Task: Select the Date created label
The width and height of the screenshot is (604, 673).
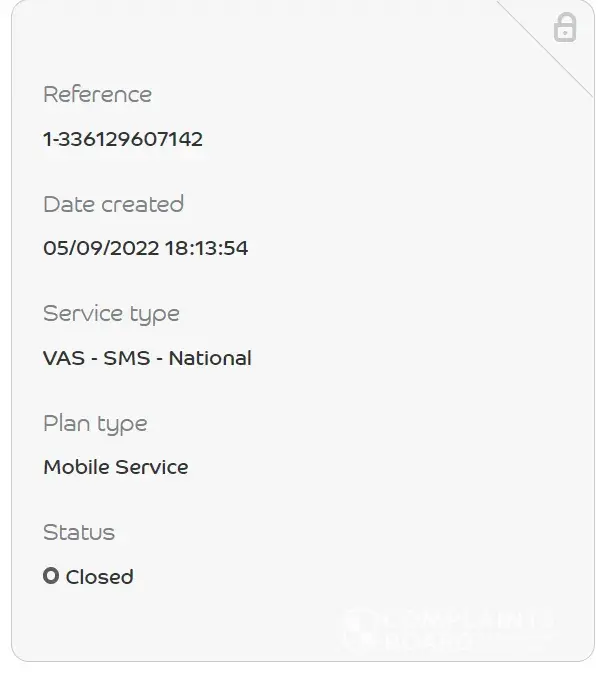Action: (113, 205)
